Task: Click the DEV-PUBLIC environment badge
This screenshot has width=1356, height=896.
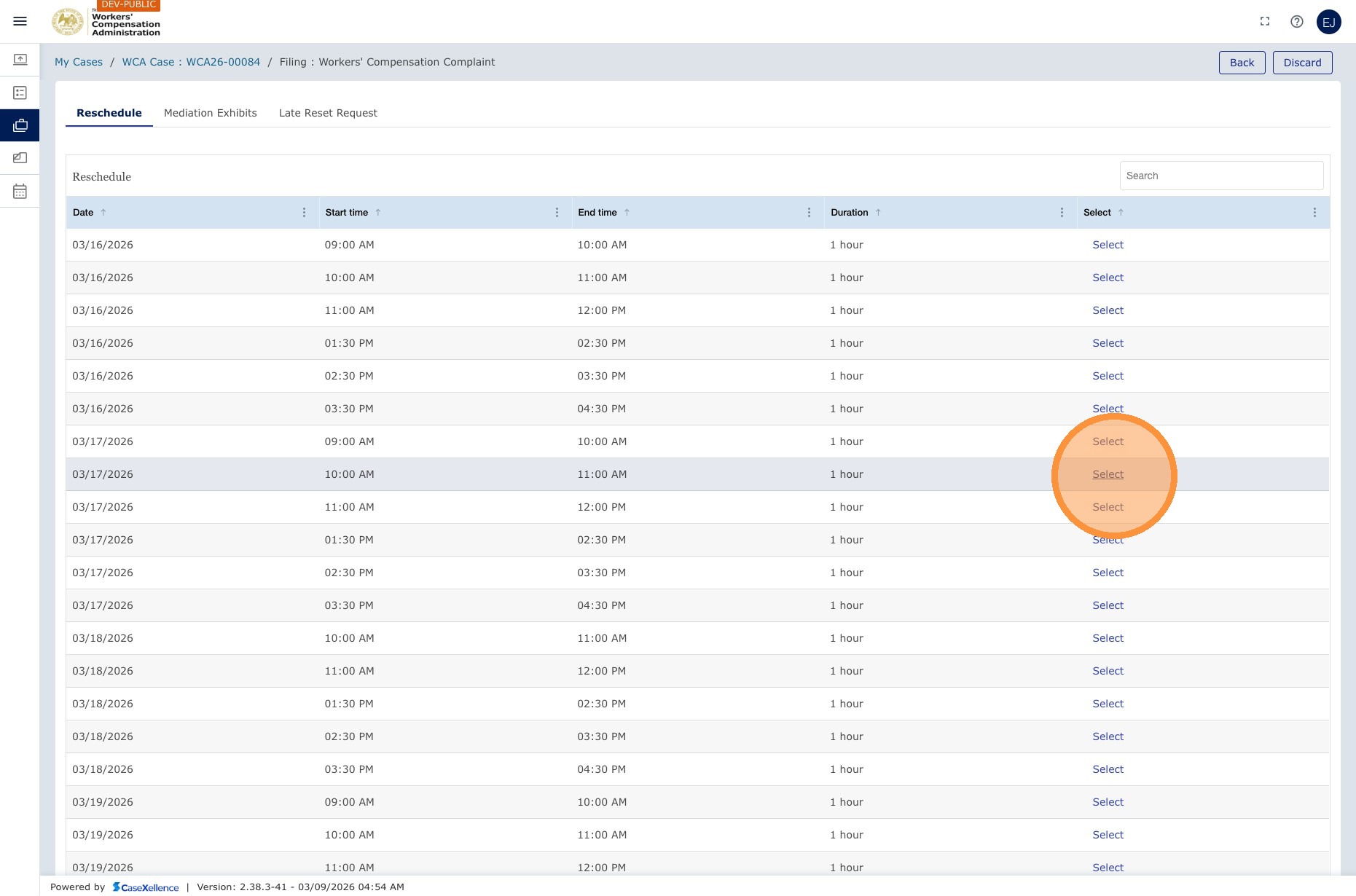Action: (x=129, y=5)
